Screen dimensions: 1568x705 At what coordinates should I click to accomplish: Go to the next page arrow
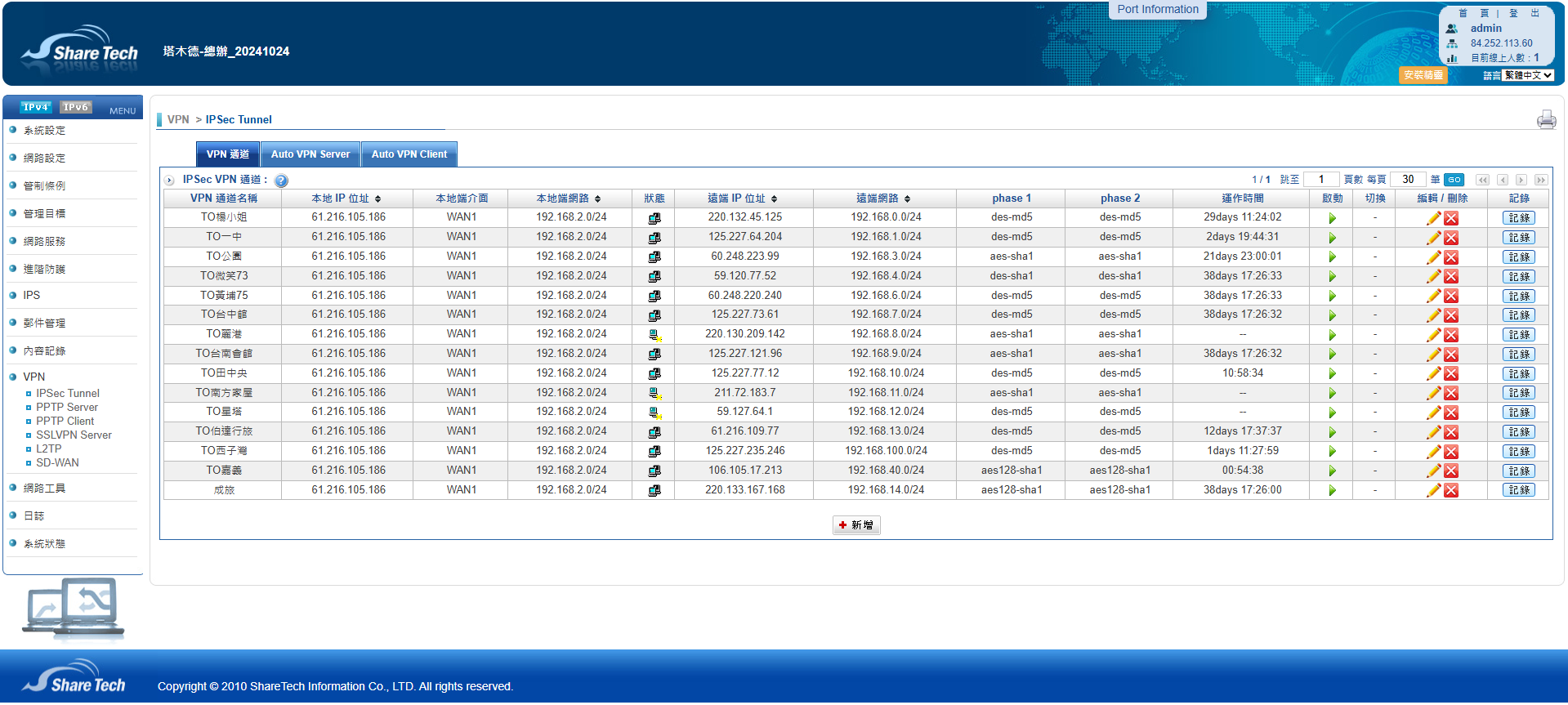[1521, 180]
